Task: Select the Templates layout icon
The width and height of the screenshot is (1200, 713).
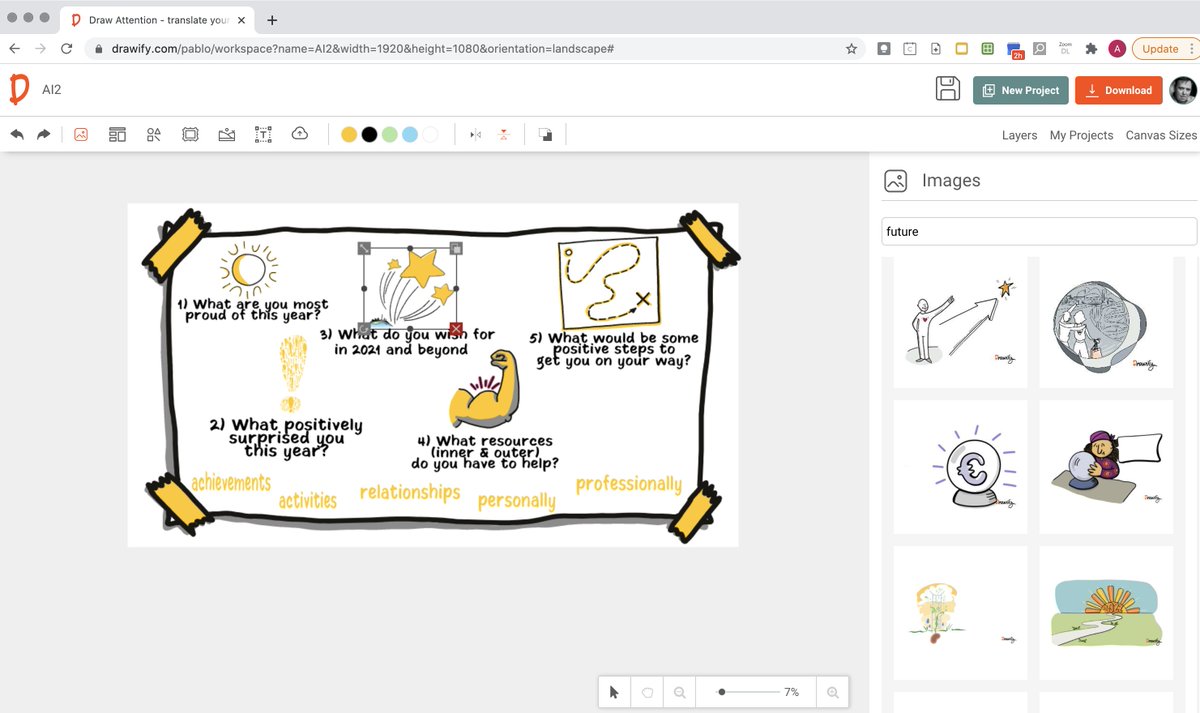Action: click(x=117, y=134)
